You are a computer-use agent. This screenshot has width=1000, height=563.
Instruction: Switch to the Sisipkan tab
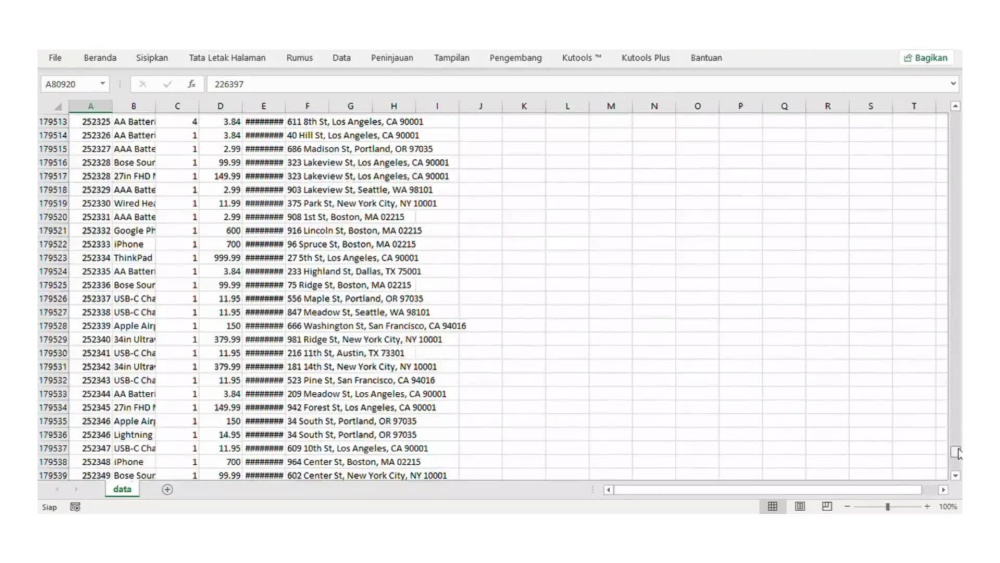click(152, 57)
